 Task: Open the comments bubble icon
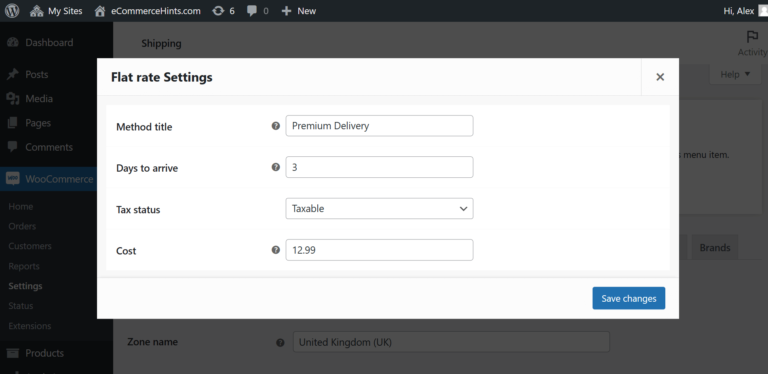coord(252,11)
